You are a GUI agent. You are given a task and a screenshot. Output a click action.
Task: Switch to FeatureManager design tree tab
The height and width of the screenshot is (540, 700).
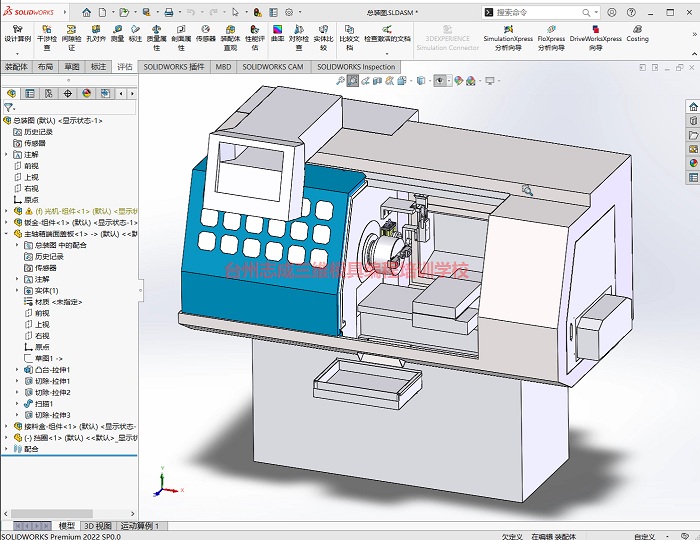point(11,93)
